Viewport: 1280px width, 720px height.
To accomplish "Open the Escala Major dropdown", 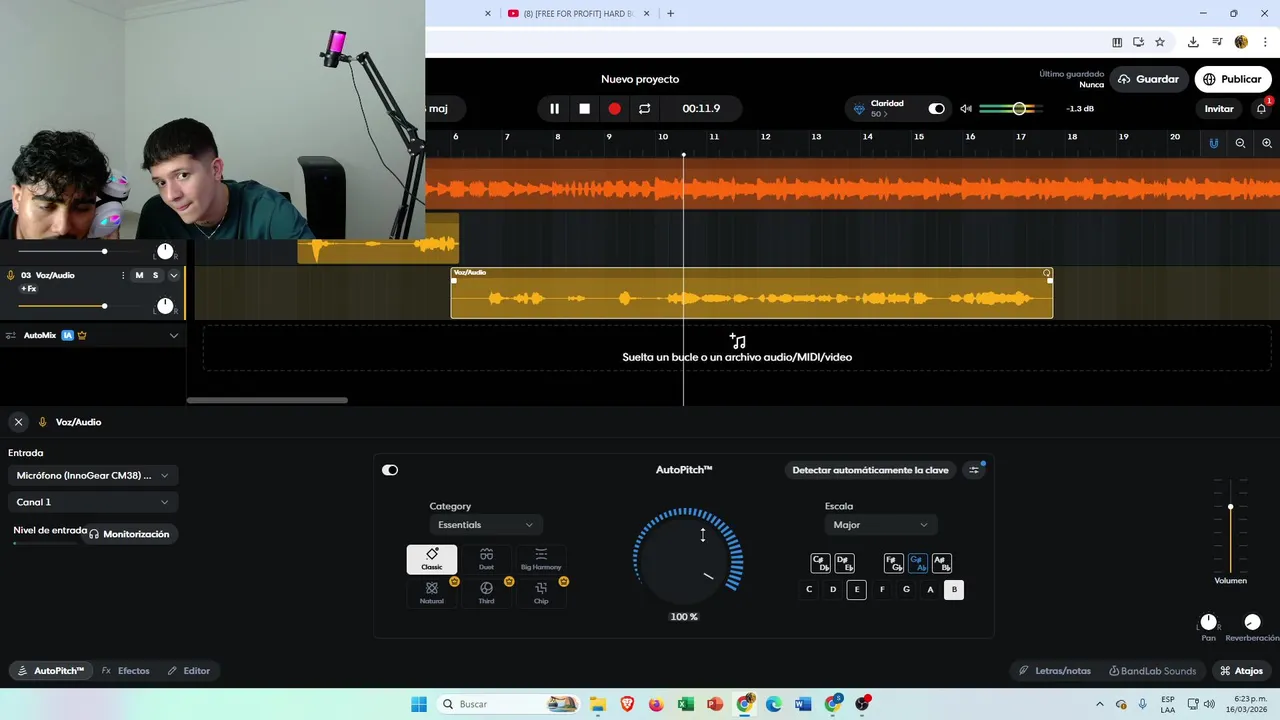I will tap(881, 525).
